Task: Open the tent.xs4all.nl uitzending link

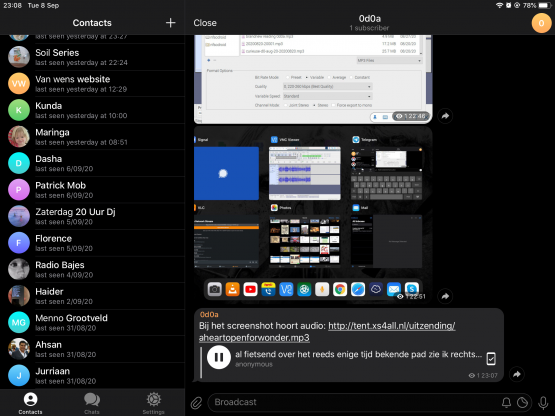Action: pos(327,332)
